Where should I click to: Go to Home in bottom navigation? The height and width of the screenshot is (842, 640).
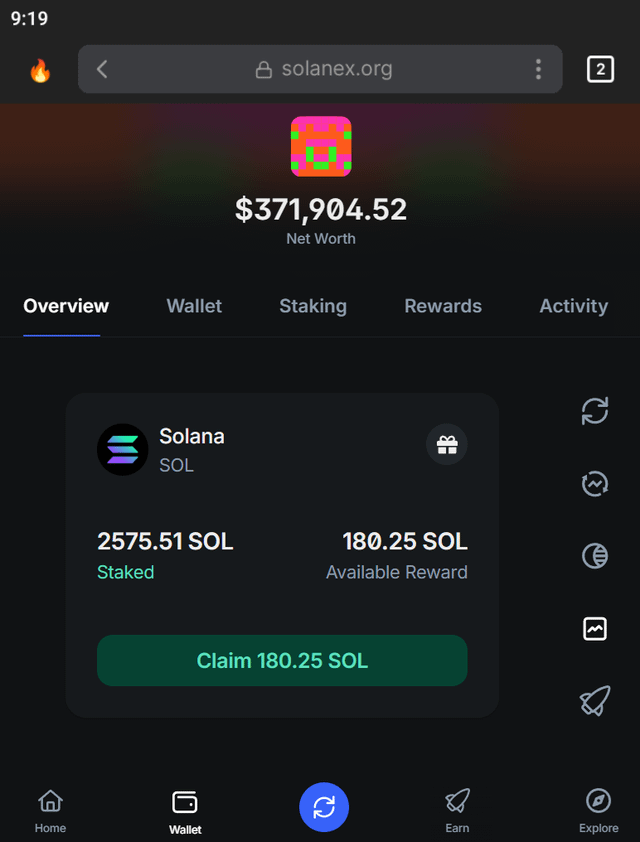point(50,811)
